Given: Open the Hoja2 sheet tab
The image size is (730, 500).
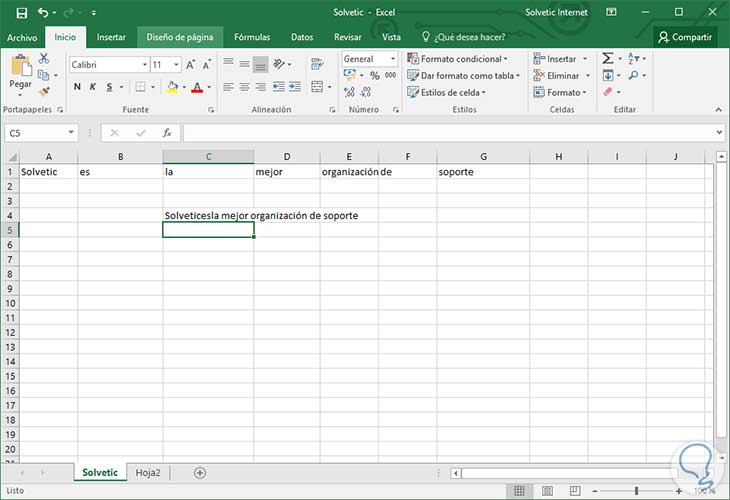Looking at the screenshot, I should pos(148,473).
